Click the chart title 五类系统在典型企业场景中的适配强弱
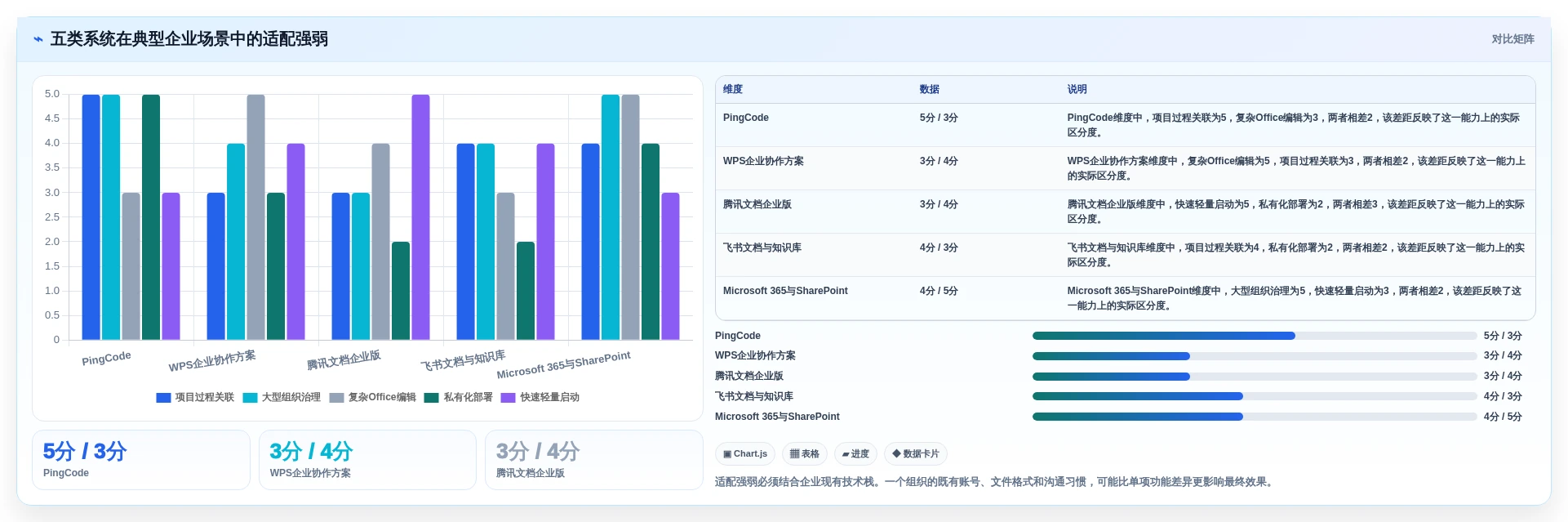Viewport: 1568px width, 522px height. (x=189, y=39)
